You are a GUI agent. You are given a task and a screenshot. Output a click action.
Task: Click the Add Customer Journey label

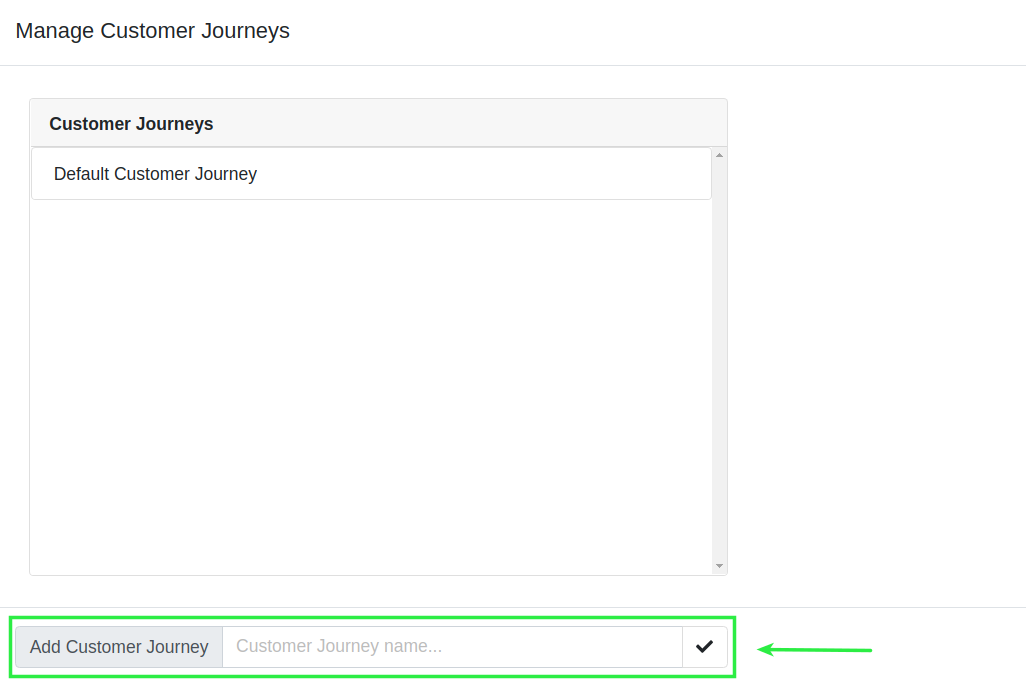coord(119,647)
